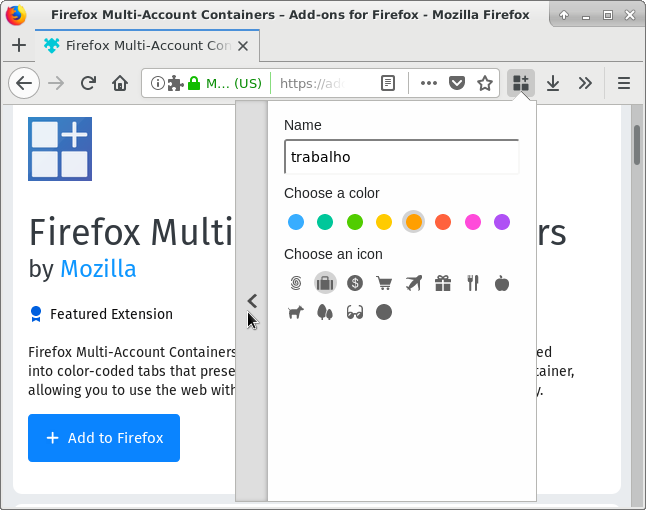Choose the glasses chill icon
The width and height of the screenshot is (646, 510).
point(355,312)
